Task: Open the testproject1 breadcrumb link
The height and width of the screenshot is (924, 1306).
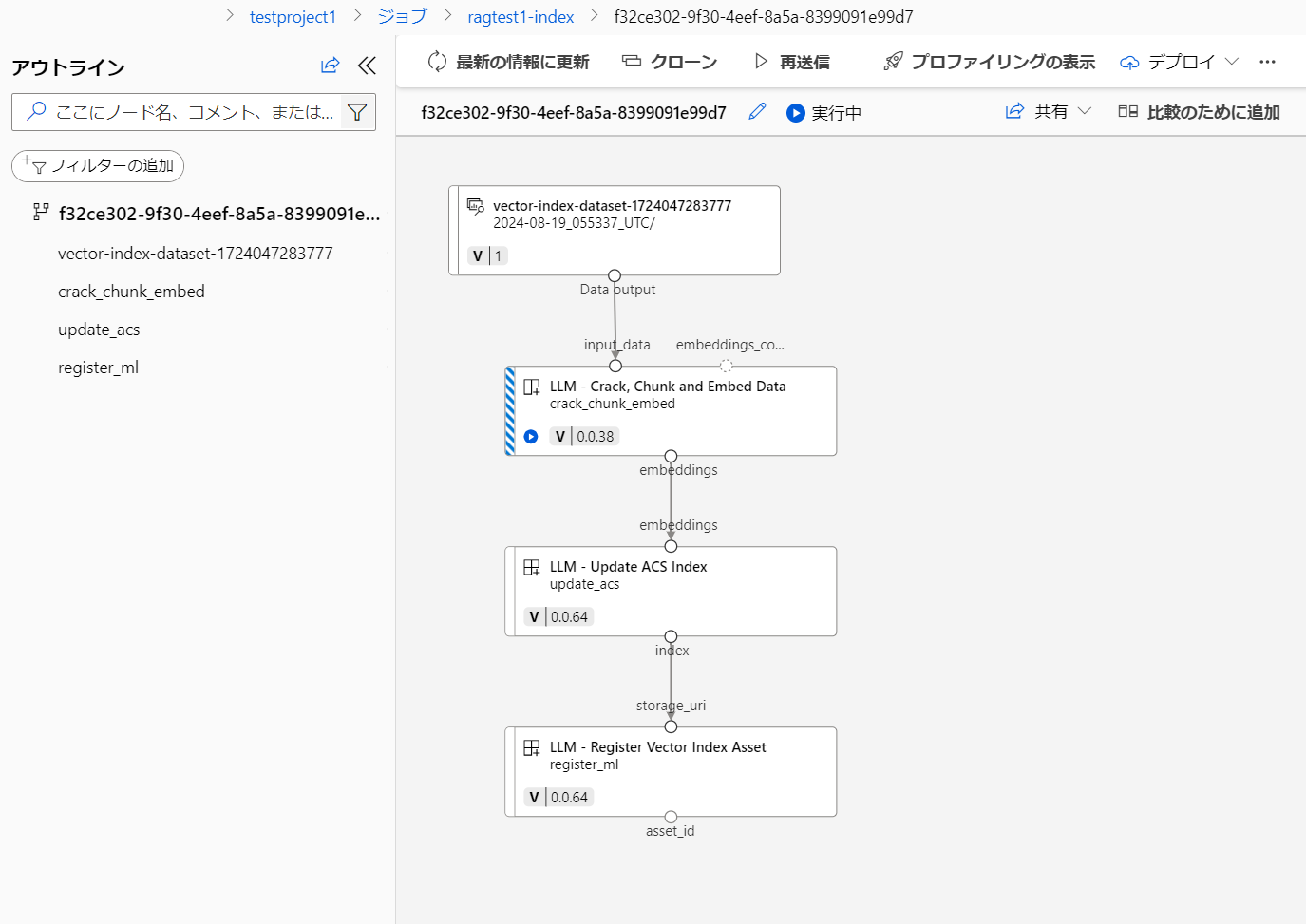Action: point(293,16)
